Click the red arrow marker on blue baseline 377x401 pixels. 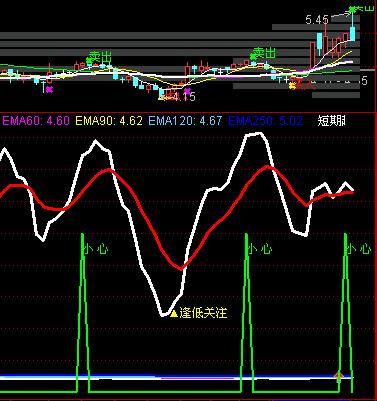339,377
